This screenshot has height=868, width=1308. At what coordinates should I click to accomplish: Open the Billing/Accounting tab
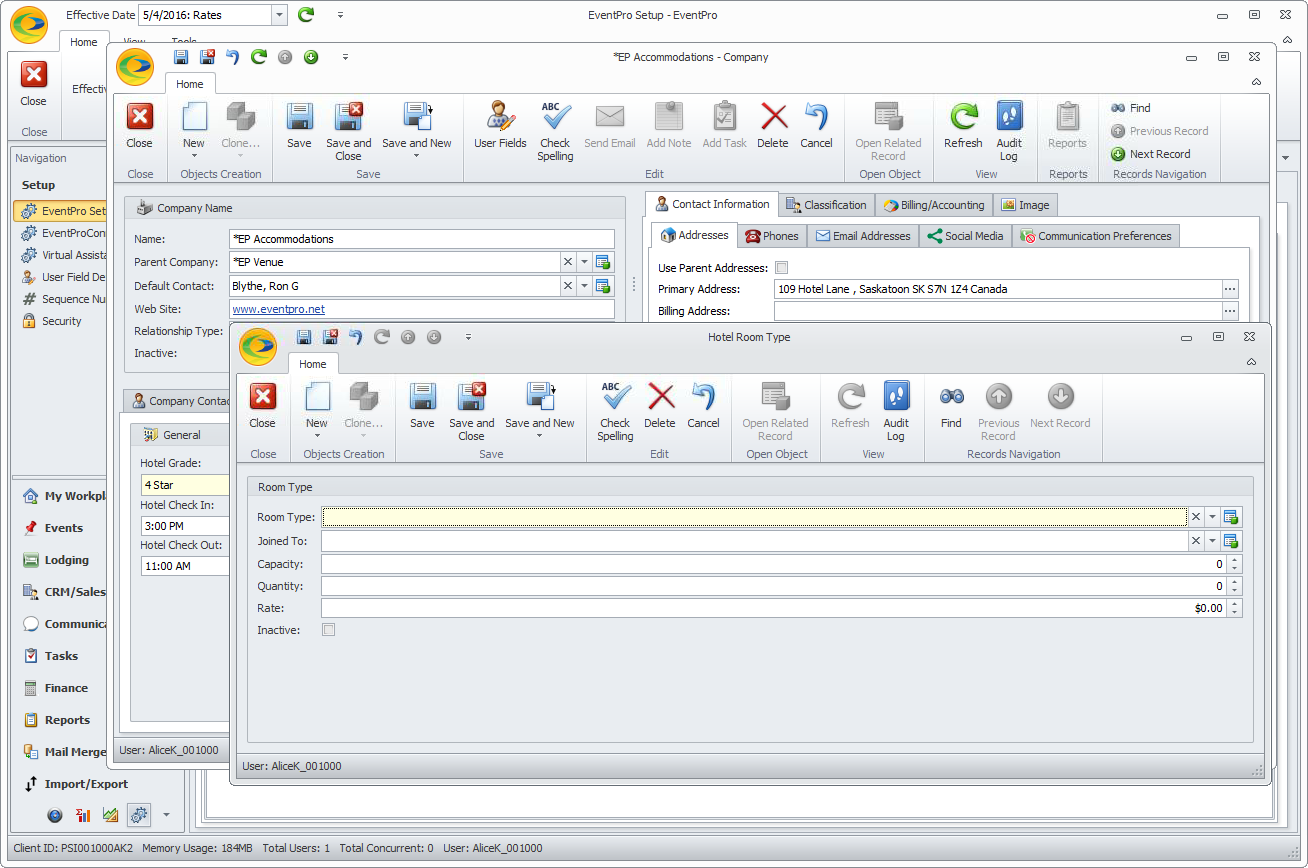(x=934, y=205)
